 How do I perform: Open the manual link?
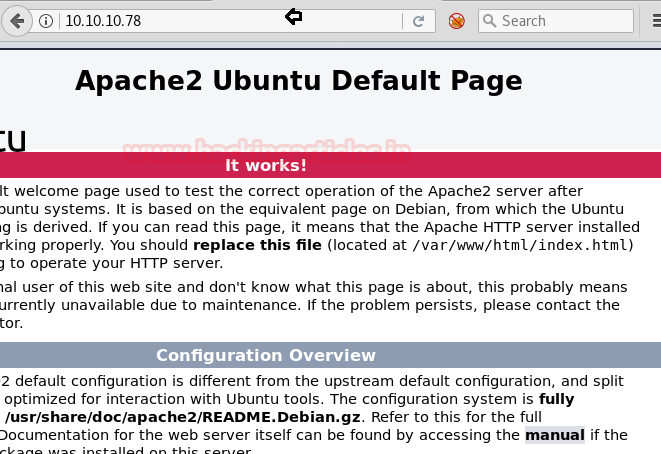555,435
